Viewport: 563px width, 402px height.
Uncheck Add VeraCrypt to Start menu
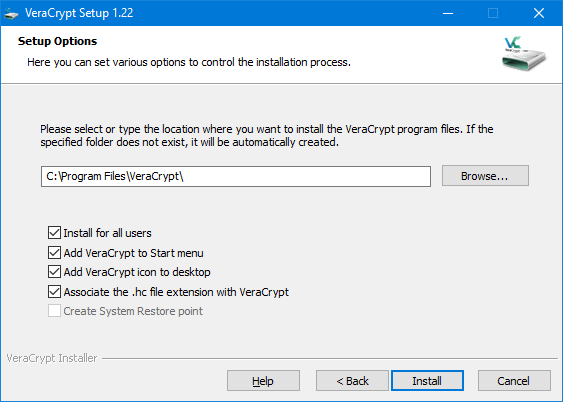tap(54, 253)
